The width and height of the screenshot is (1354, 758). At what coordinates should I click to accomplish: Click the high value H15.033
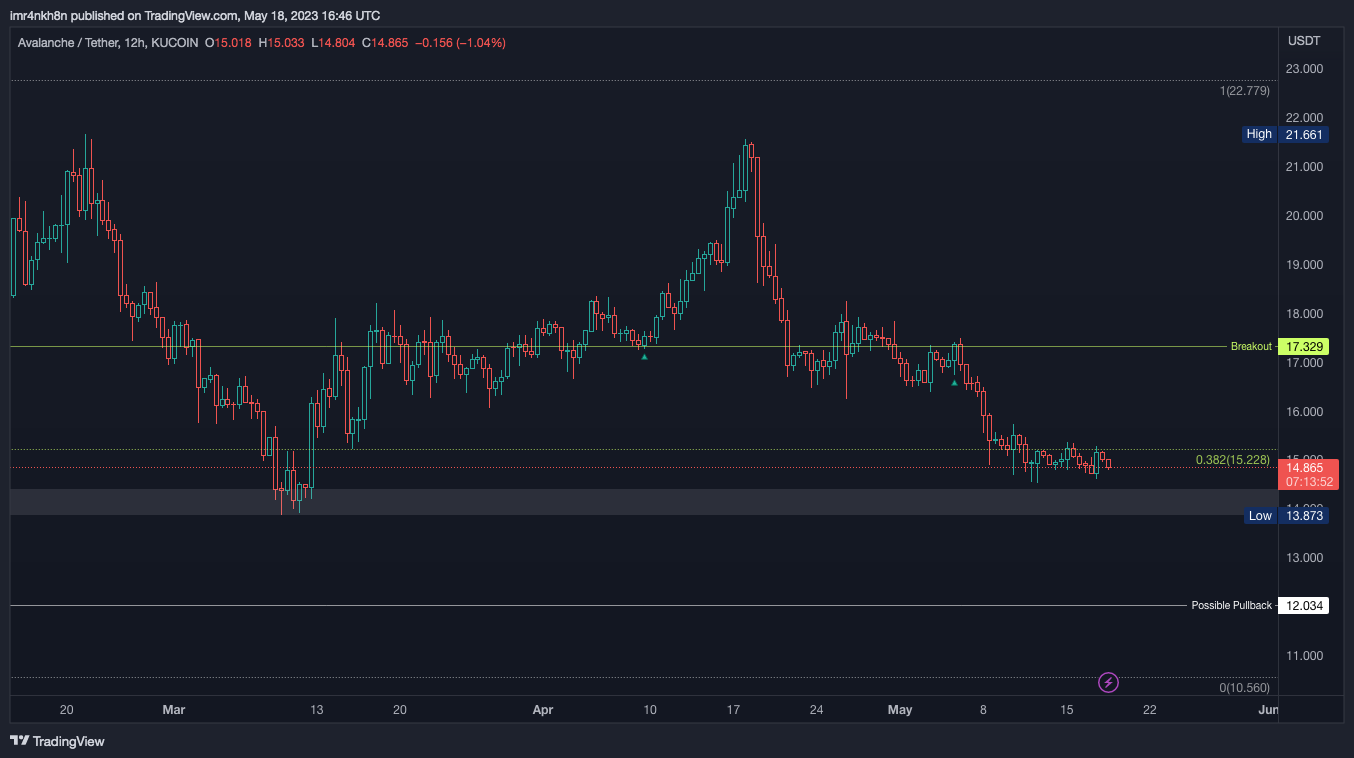coord(281,43)
